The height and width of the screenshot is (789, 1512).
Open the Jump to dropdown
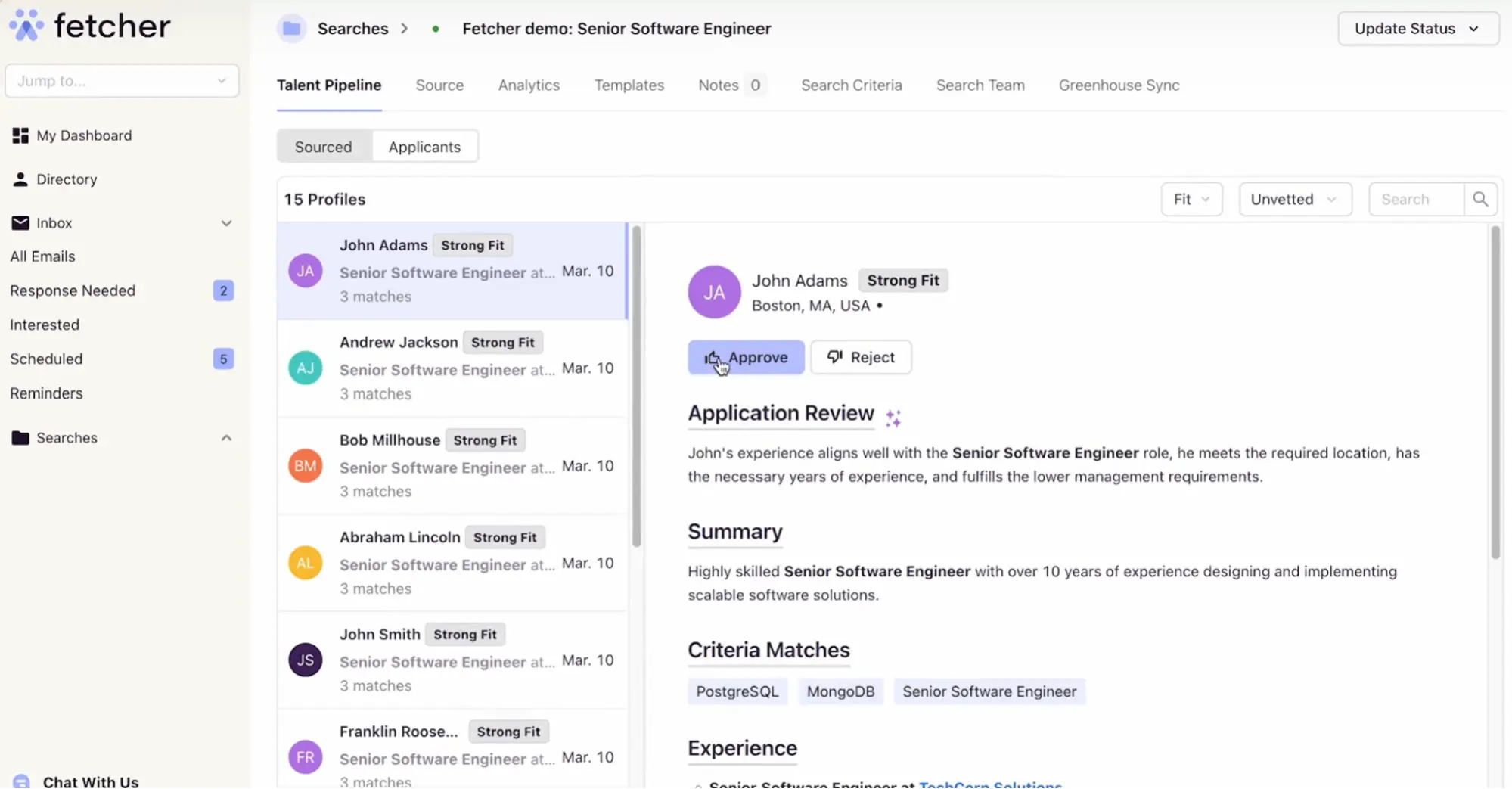pyautogui.click(x=122, y=81)
